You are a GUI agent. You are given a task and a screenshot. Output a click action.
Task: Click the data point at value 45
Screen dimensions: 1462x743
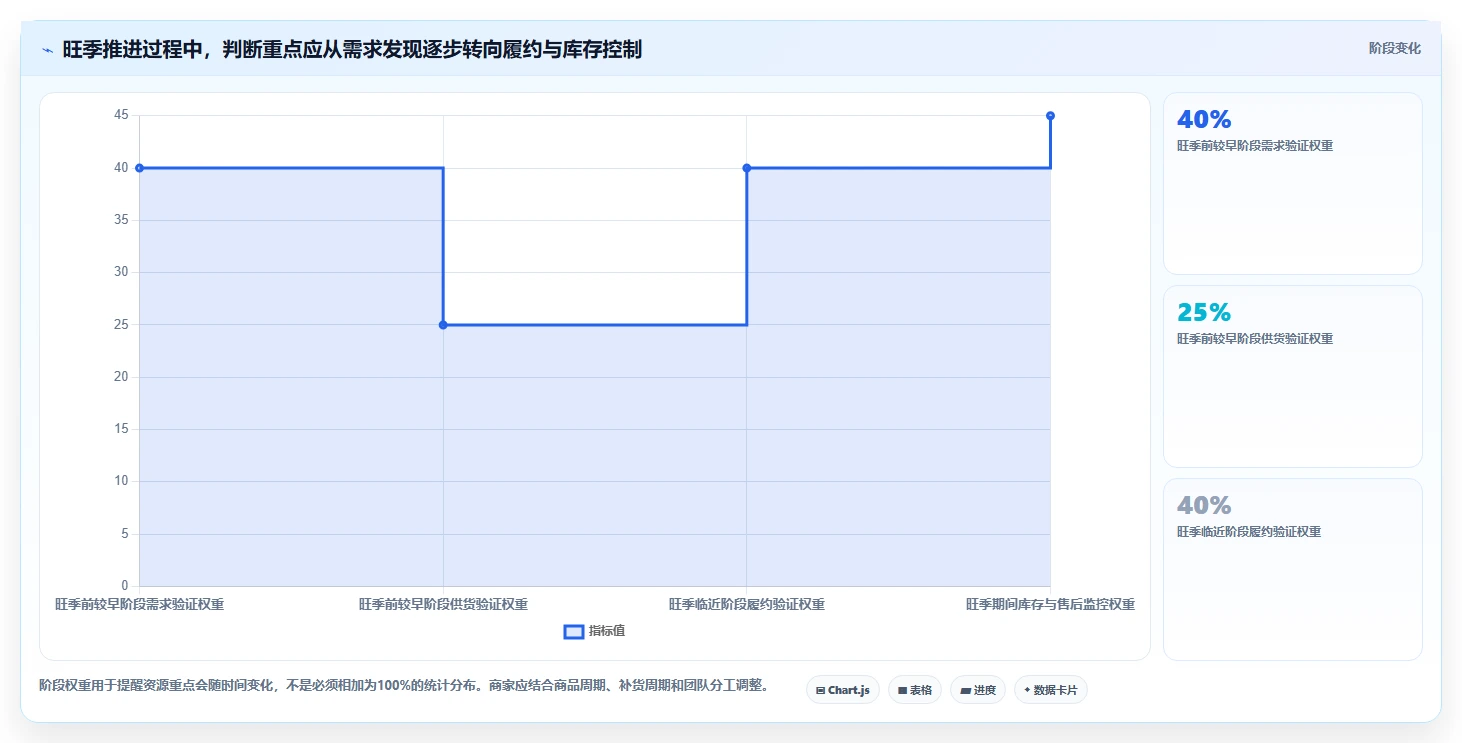[1050, 116]
